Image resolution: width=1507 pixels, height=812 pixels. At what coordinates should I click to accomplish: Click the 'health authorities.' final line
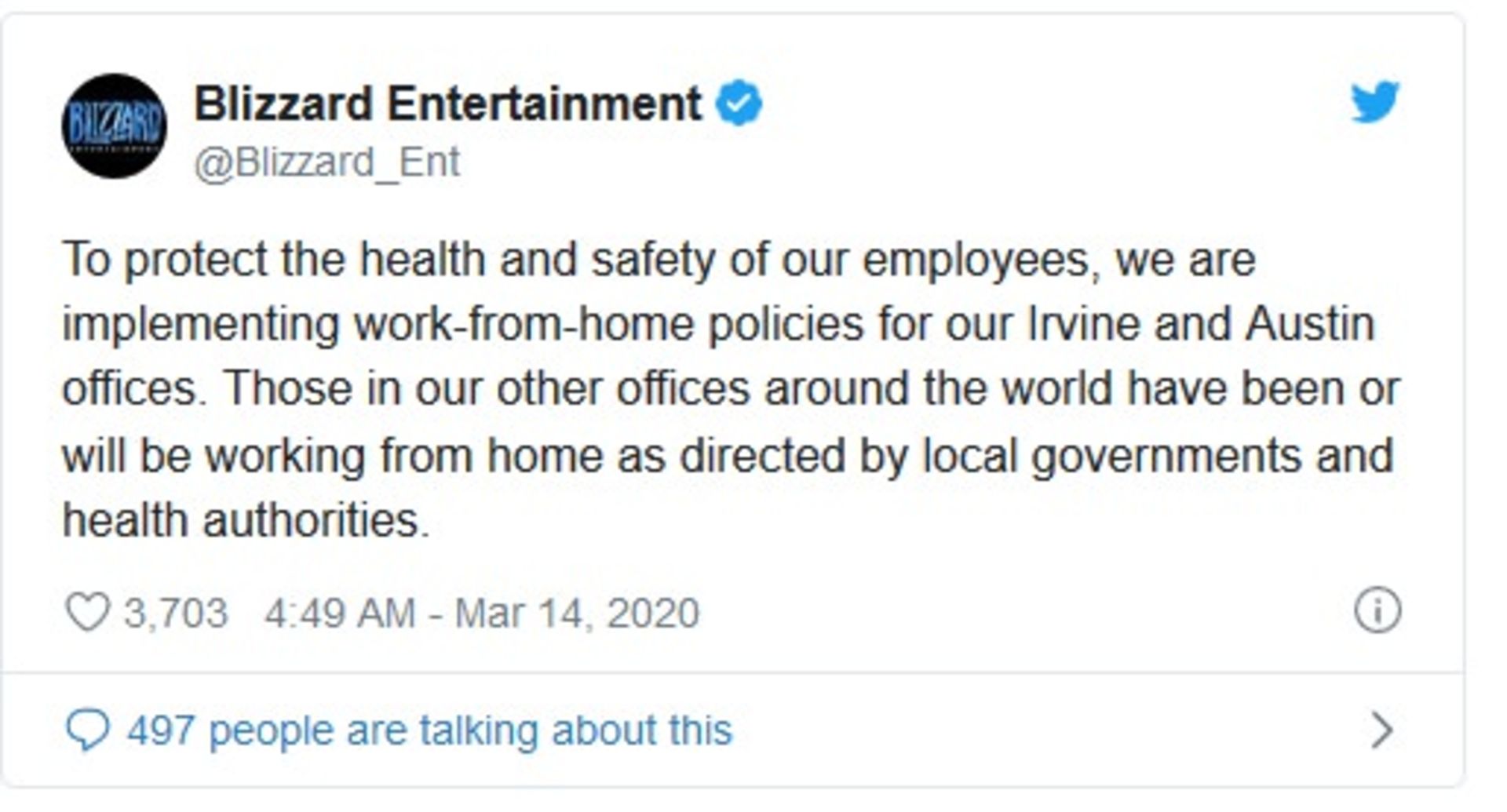pos(246,520)
